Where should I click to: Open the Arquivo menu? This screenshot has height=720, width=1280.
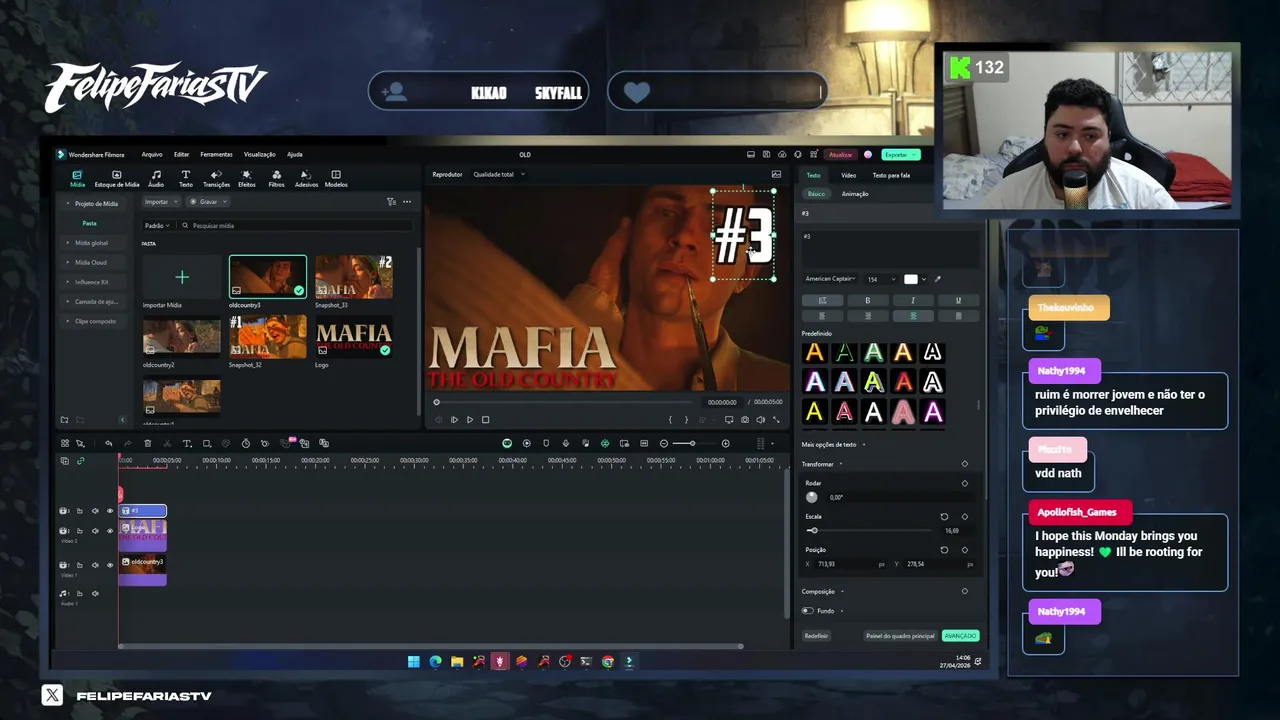click(x=152, y=154)
